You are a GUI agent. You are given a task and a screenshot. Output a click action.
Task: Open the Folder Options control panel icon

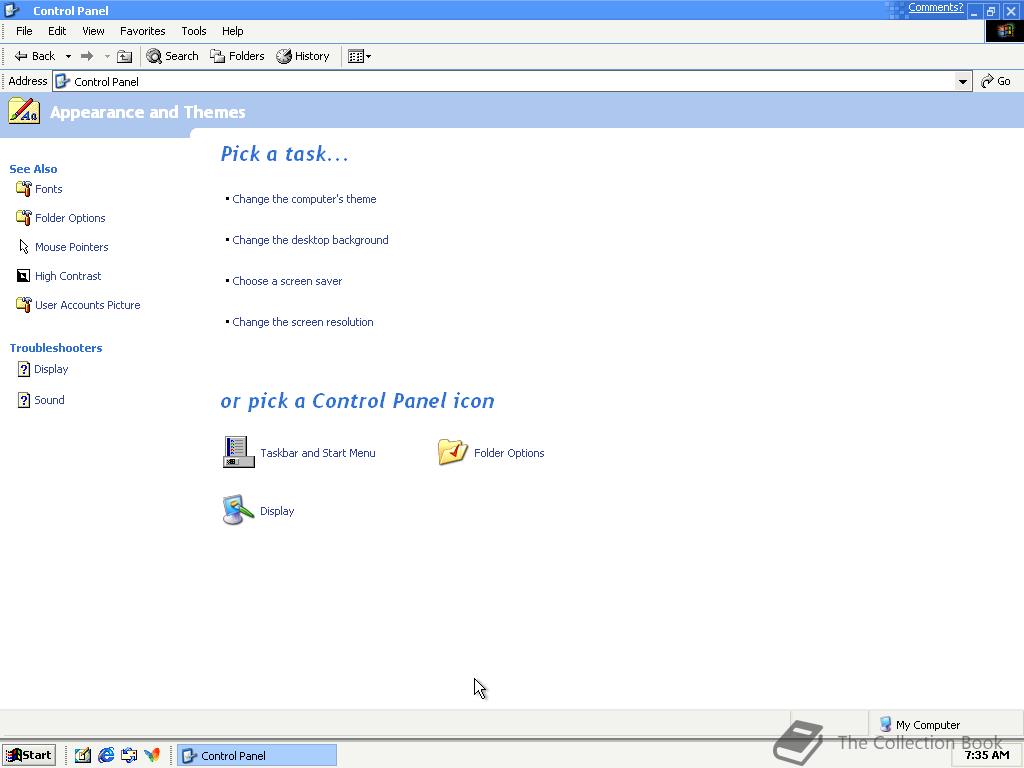click(x=453, y=452)
